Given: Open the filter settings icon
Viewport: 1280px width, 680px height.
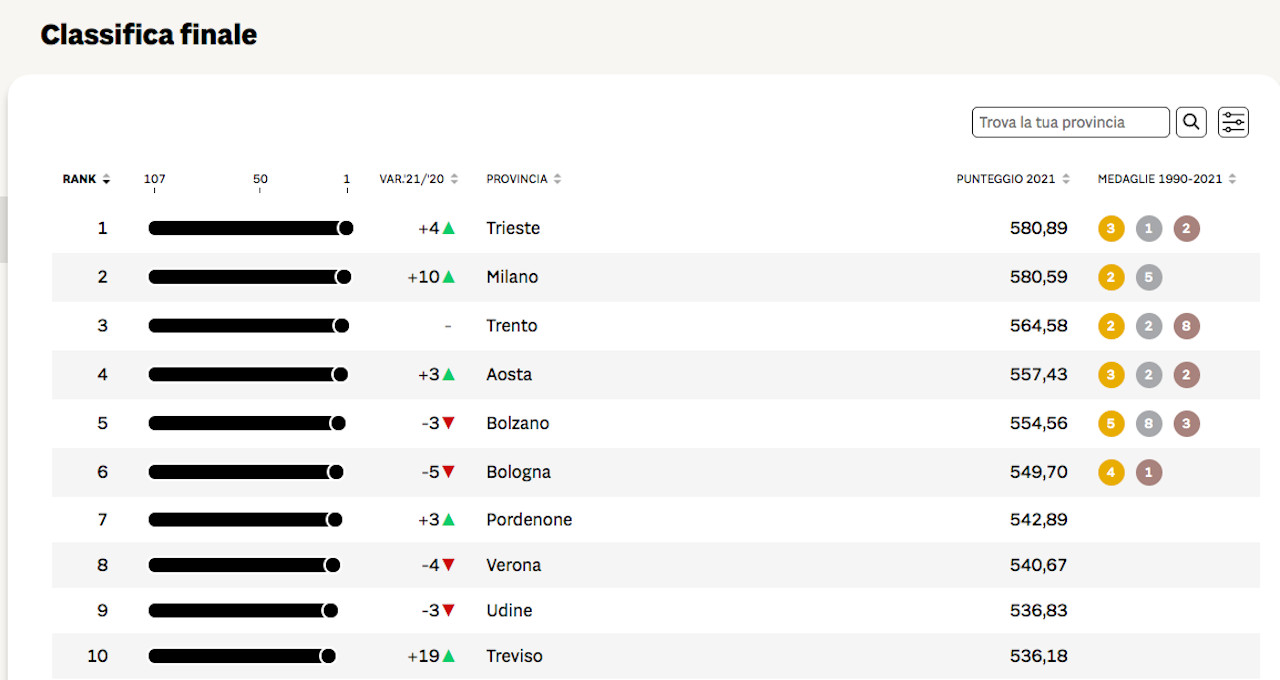Looking at the screenshot, I should (1233, 122).
